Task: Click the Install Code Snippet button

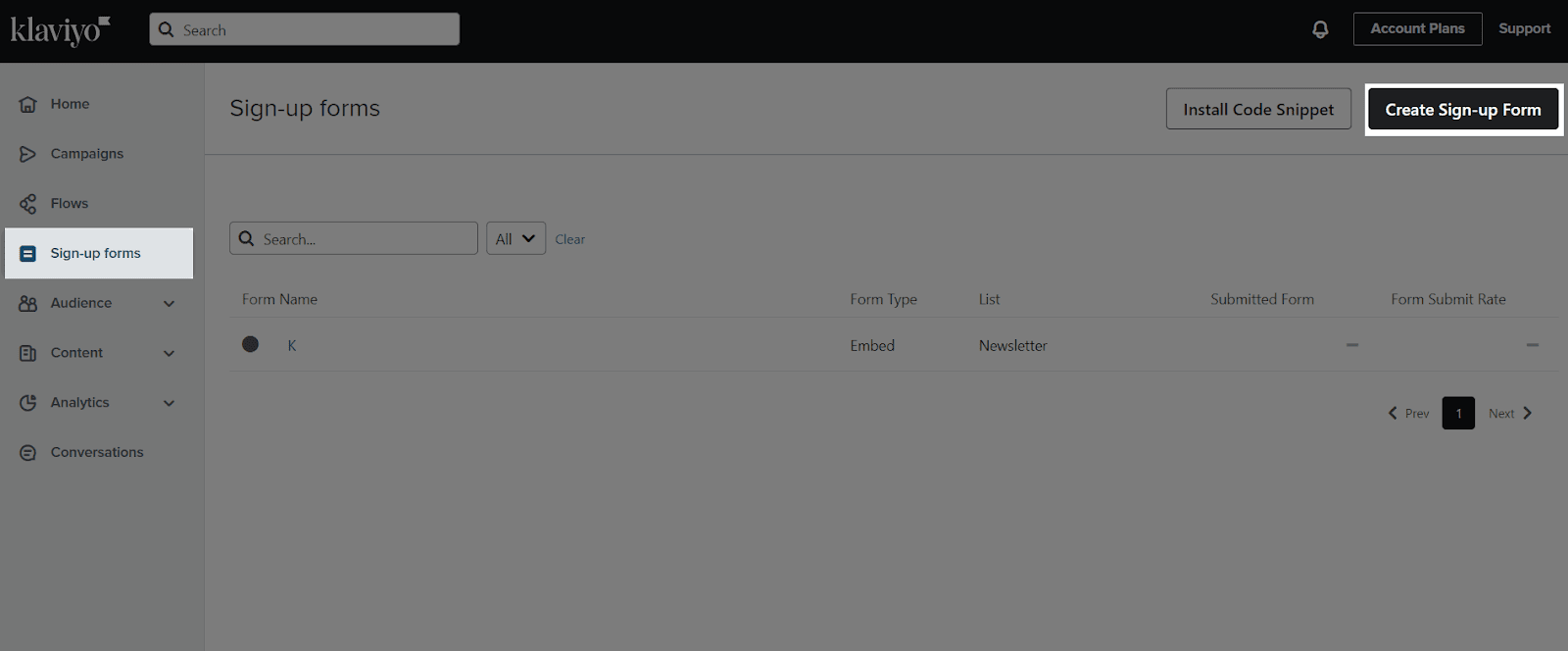Action: click(x=1258, y=109)
